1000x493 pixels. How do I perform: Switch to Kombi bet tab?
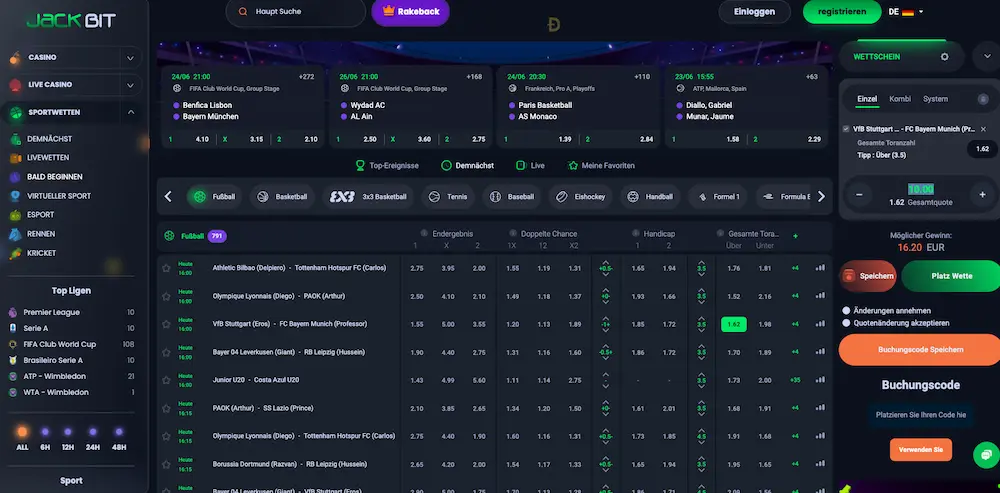[x=900, y=99]
